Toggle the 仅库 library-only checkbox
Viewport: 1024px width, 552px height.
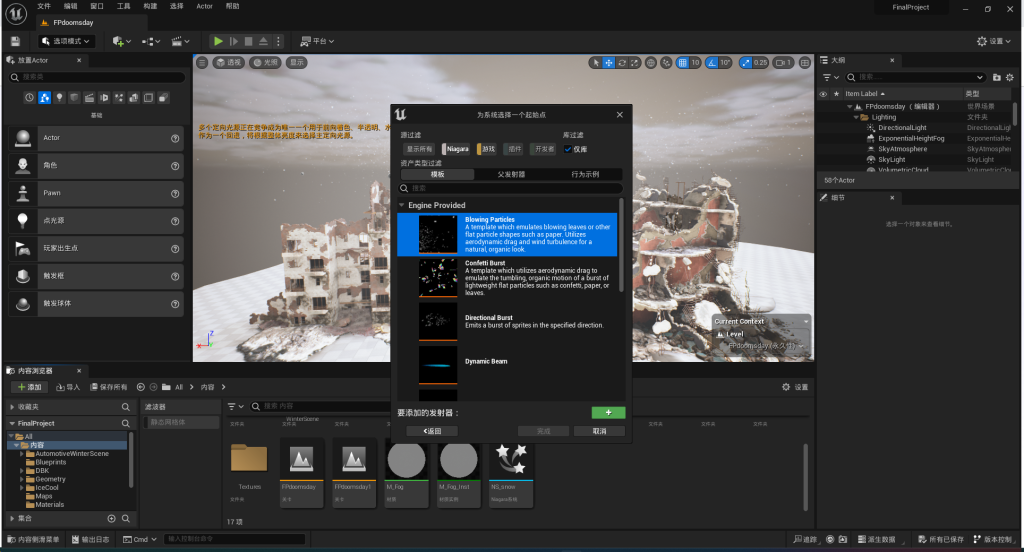pyautogui.click(x=568, y=149)
